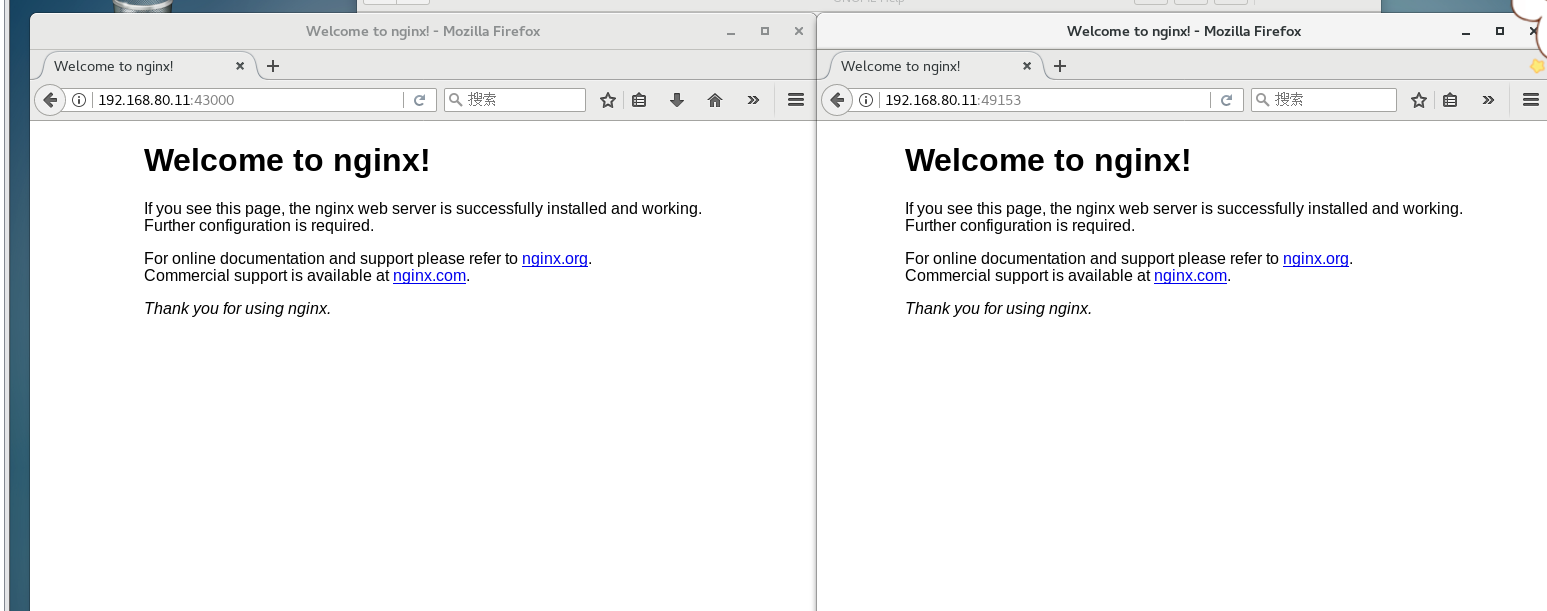Open the home page in left window
The image size is (1547, 611).
point(715,100)
